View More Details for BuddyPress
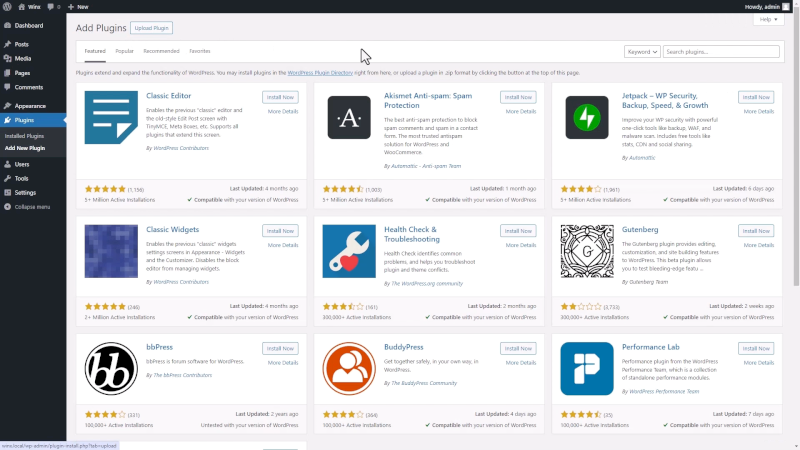This screenshot has width=800, height=450. (x=520, y=363)
